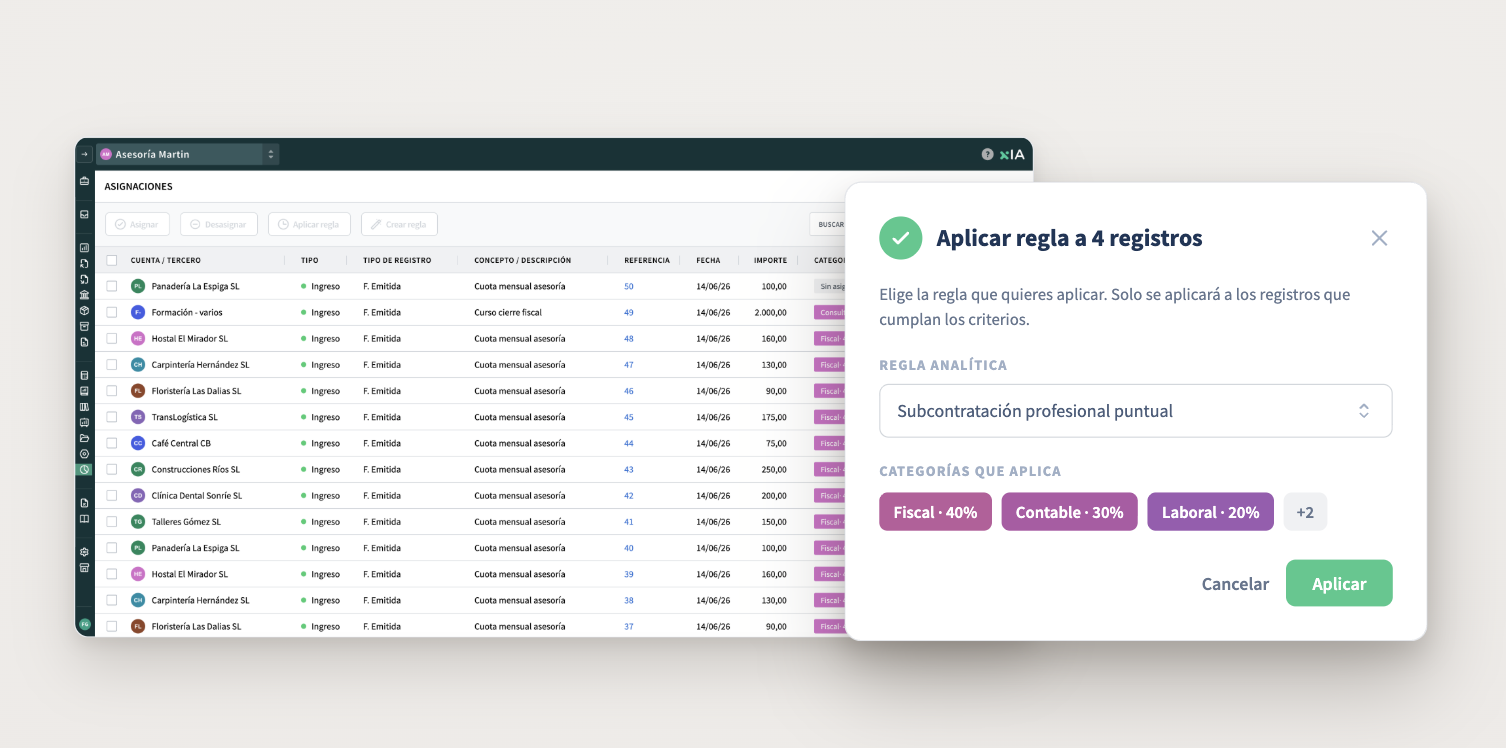Screen dimensions: 1506x748
Task: Open the Regla analítica dropdown
Action: (1135, 411)
